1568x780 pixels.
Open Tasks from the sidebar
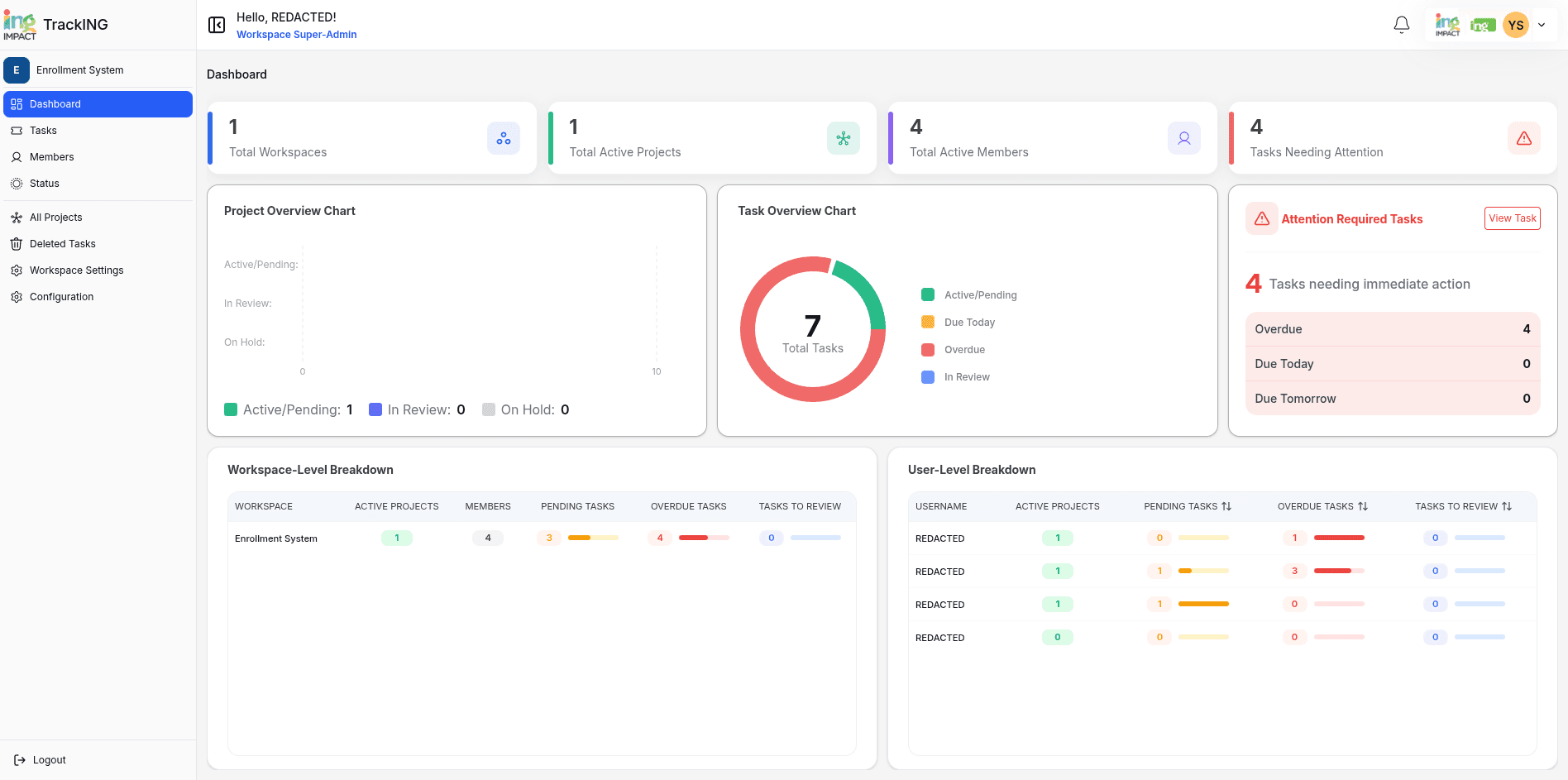pos(98,131)
